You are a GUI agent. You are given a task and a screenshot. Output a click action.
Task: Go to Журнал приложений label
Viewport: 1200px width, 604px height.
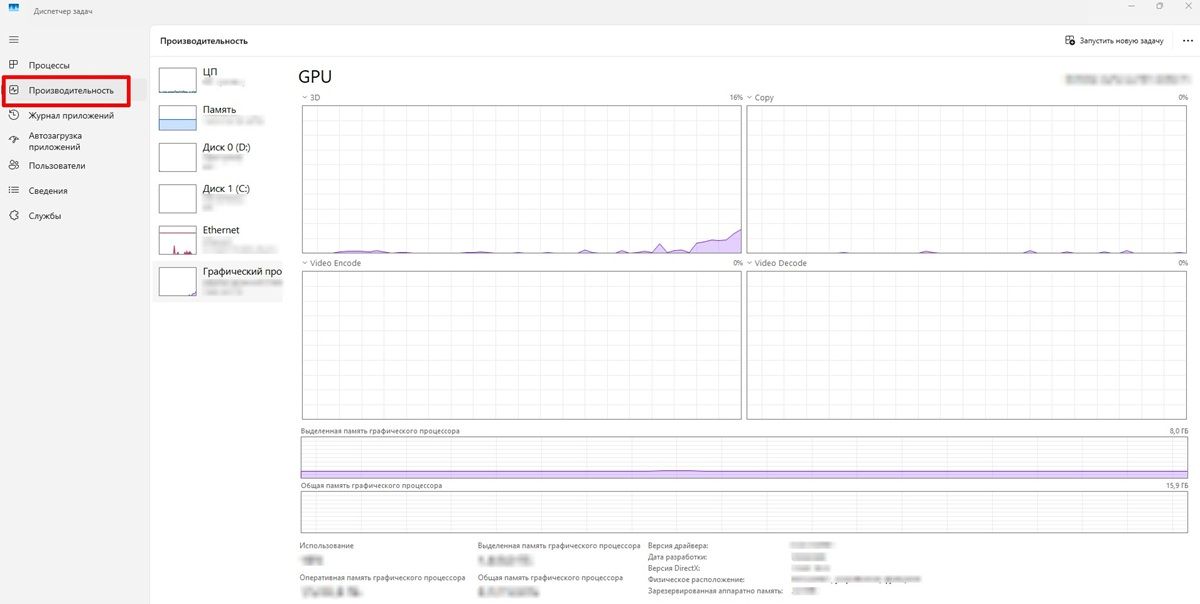pos(71,115)
